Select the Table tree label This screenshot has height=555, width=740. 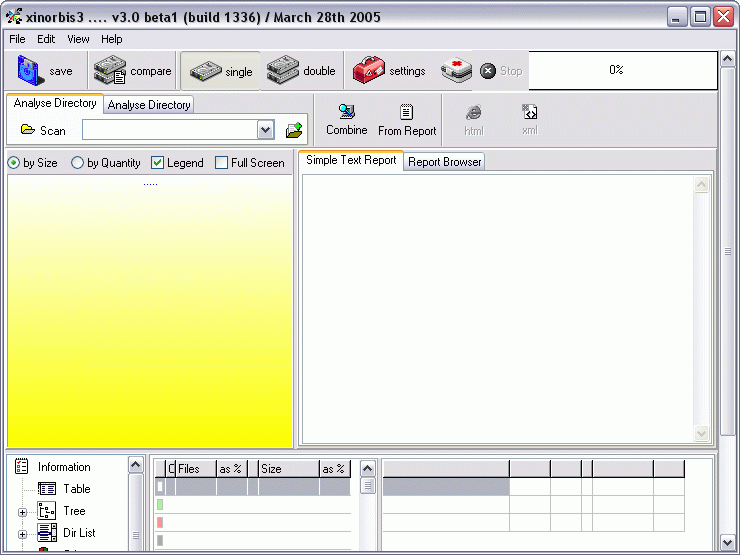tap(76, 488)
